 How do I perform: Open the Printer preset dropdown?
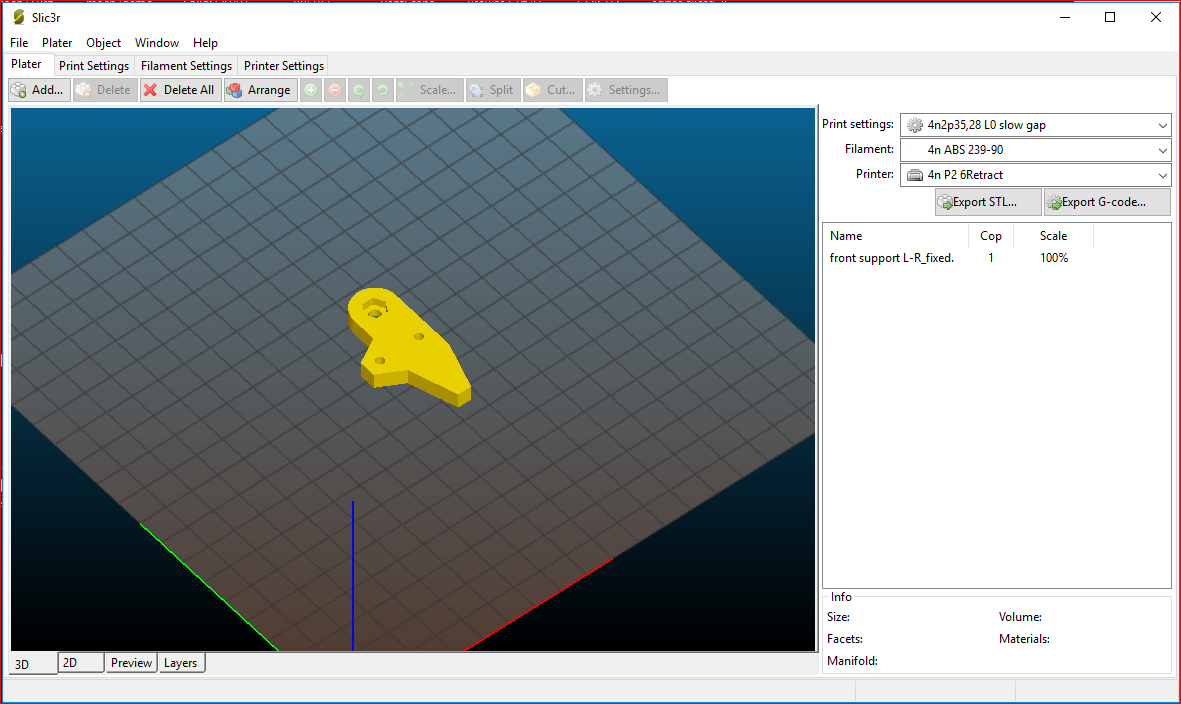click(1036, 175)
